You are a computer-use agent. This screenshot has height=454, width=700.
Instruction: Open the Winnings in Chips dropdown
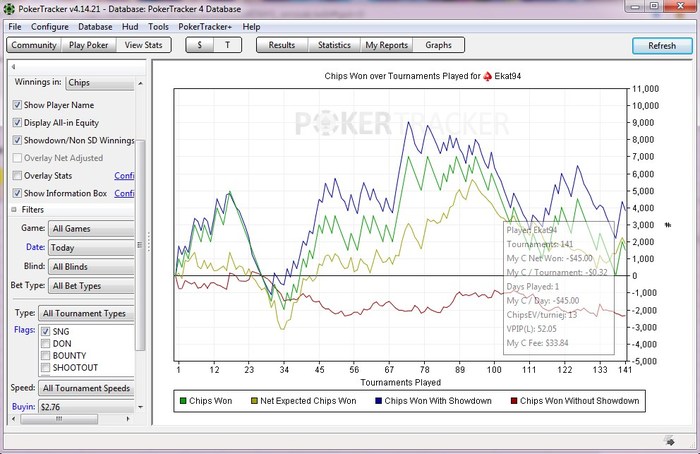click(x=100, y=83)
